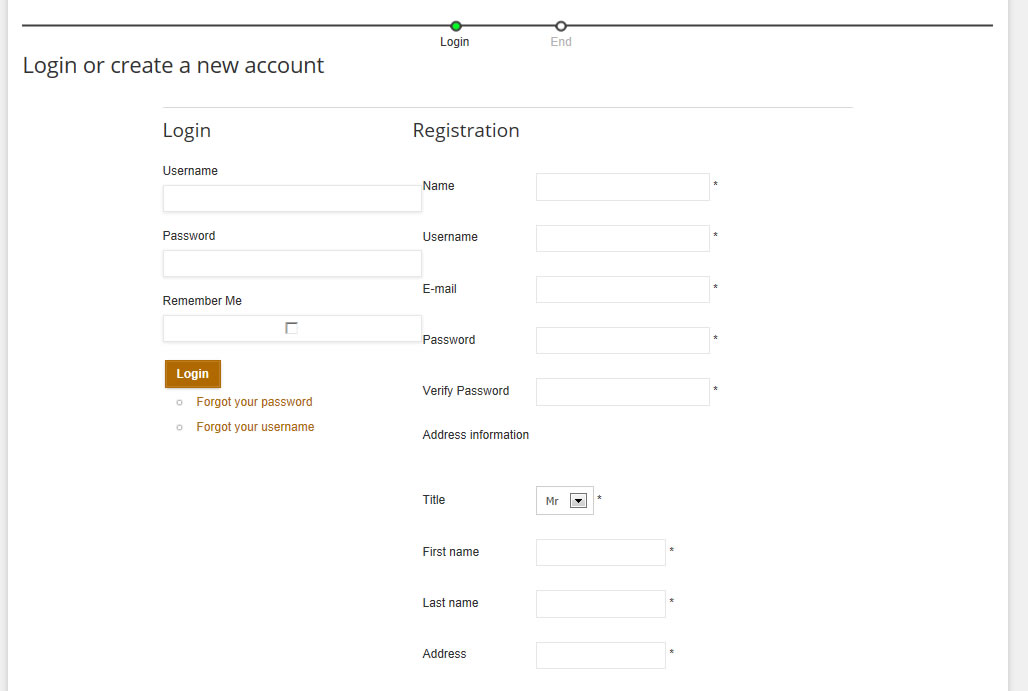Click the Address input field

[600, 655]
